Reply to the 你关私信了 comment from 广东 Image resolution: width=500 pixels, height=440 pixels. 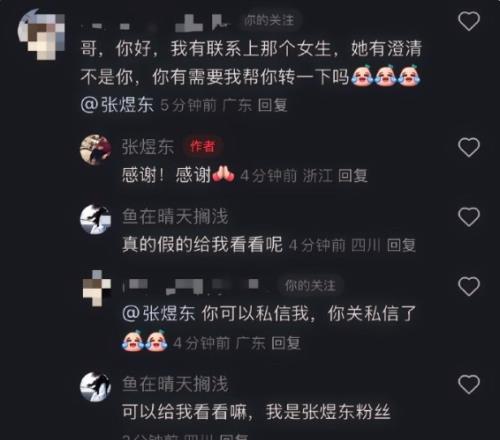pyautogui.click(x=286, y=343)
